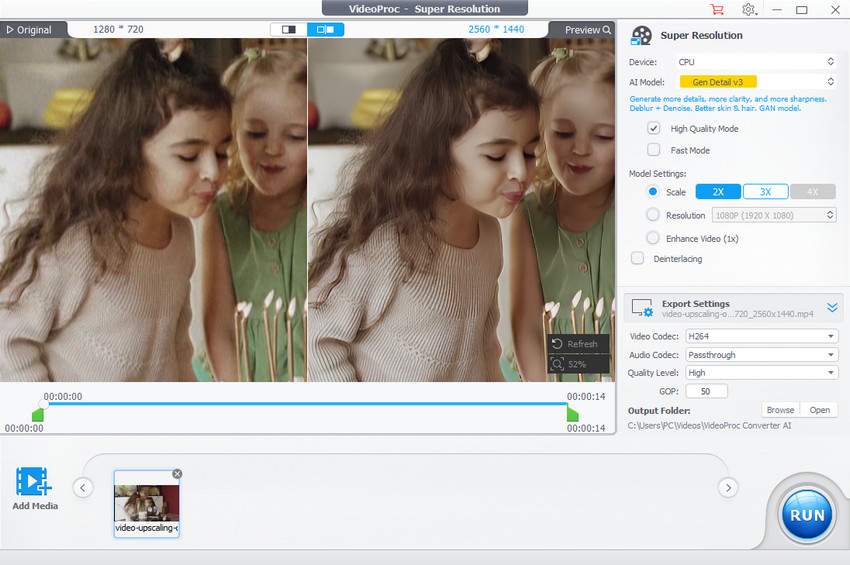Open the shopping cart icon
The image size is (850, 565).
point(717,10)
